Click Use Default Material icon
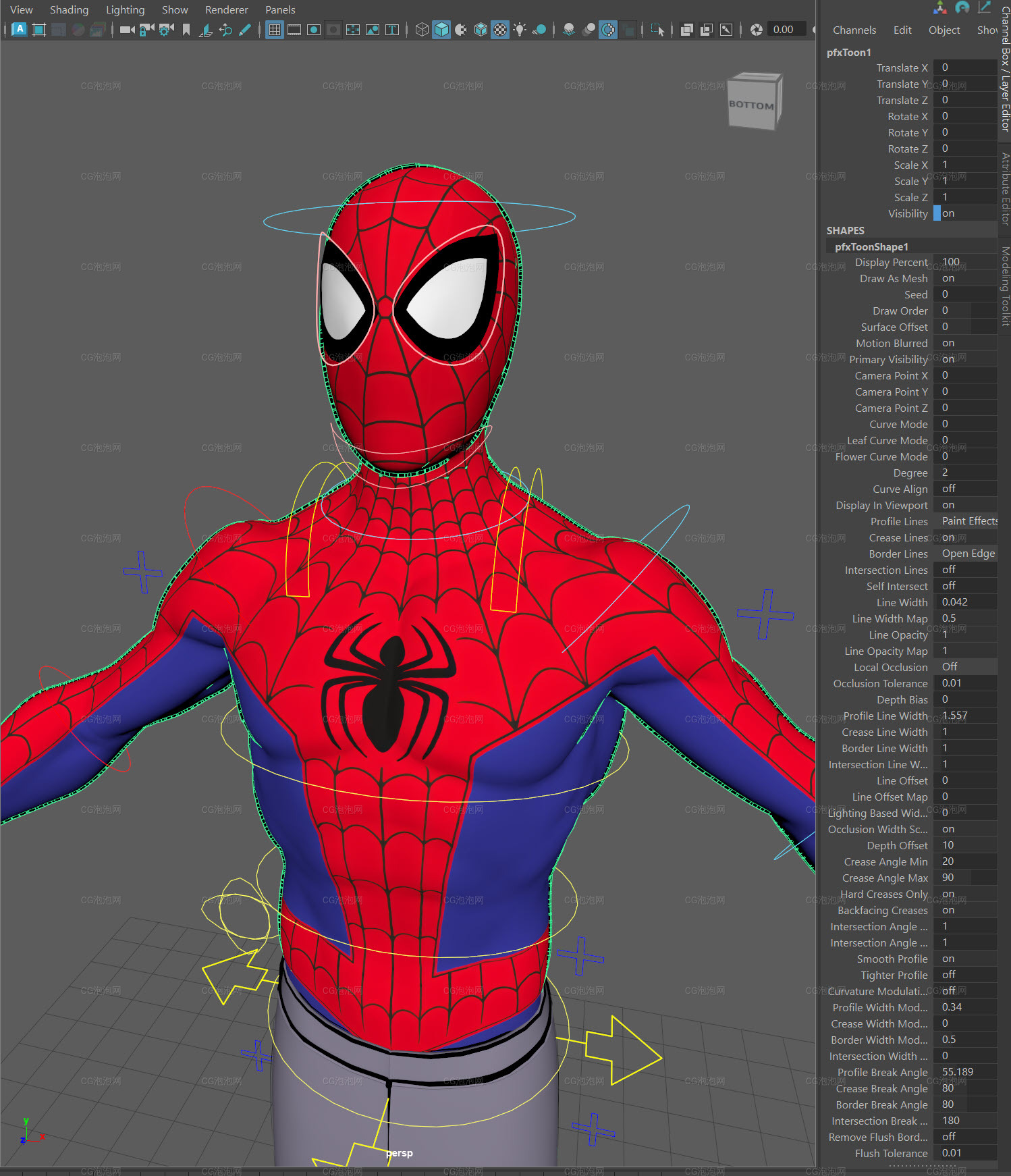Screen dimensions: 1011x1176 tap(461, 30)
